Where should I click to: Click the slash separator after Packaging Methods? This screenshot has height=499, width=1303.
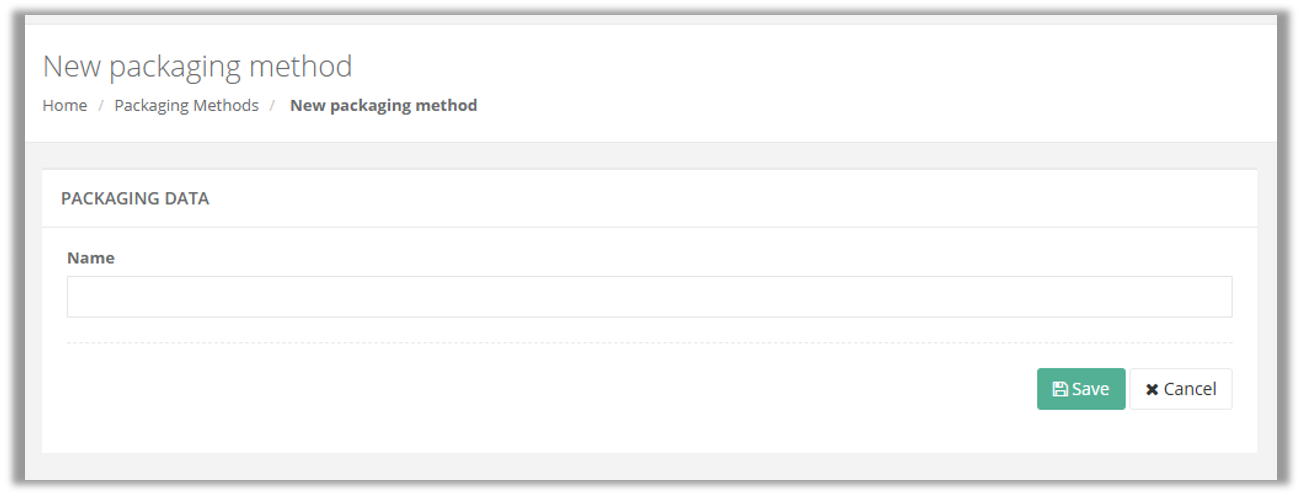(272, 105)
